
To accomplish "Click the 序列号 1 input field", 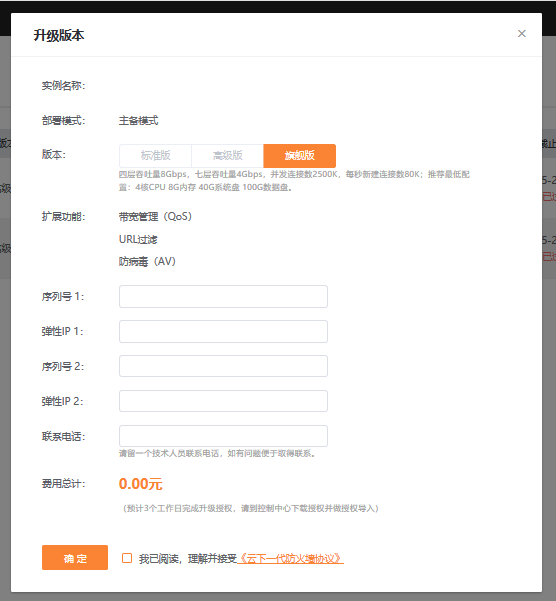I will [223, 296].
